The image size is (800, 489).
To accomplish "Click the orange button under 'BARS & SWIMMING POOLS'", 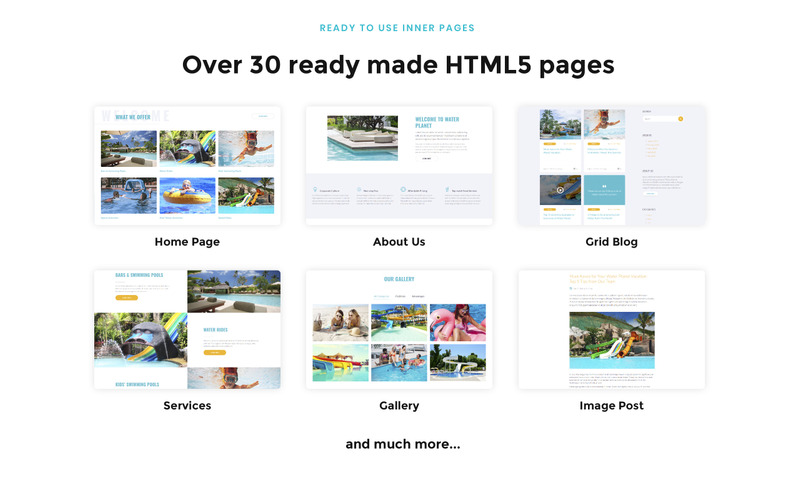I will (x=127, y=297).
